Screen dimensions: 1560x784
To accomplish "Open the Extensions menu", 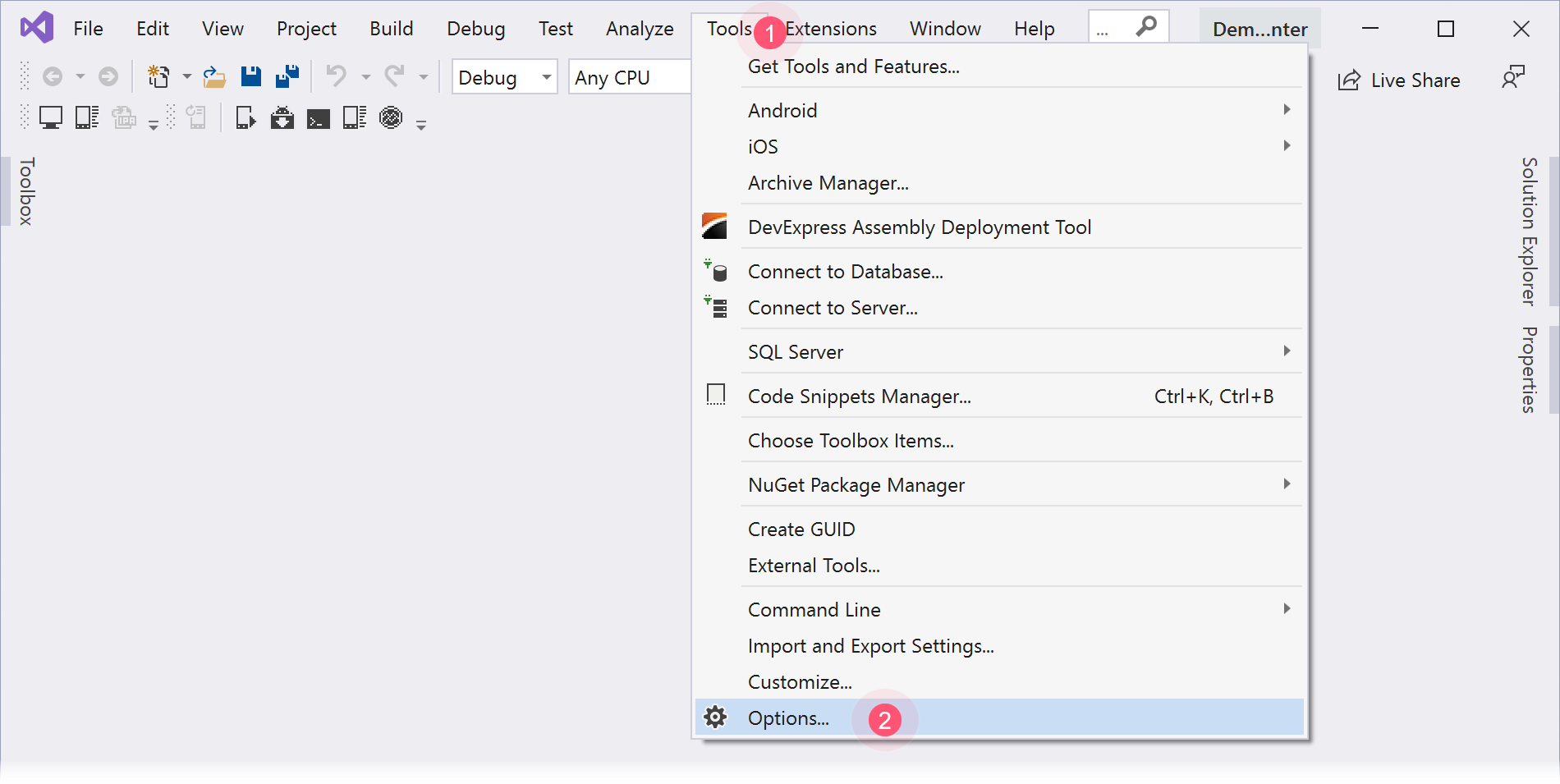I will (831, 29).
